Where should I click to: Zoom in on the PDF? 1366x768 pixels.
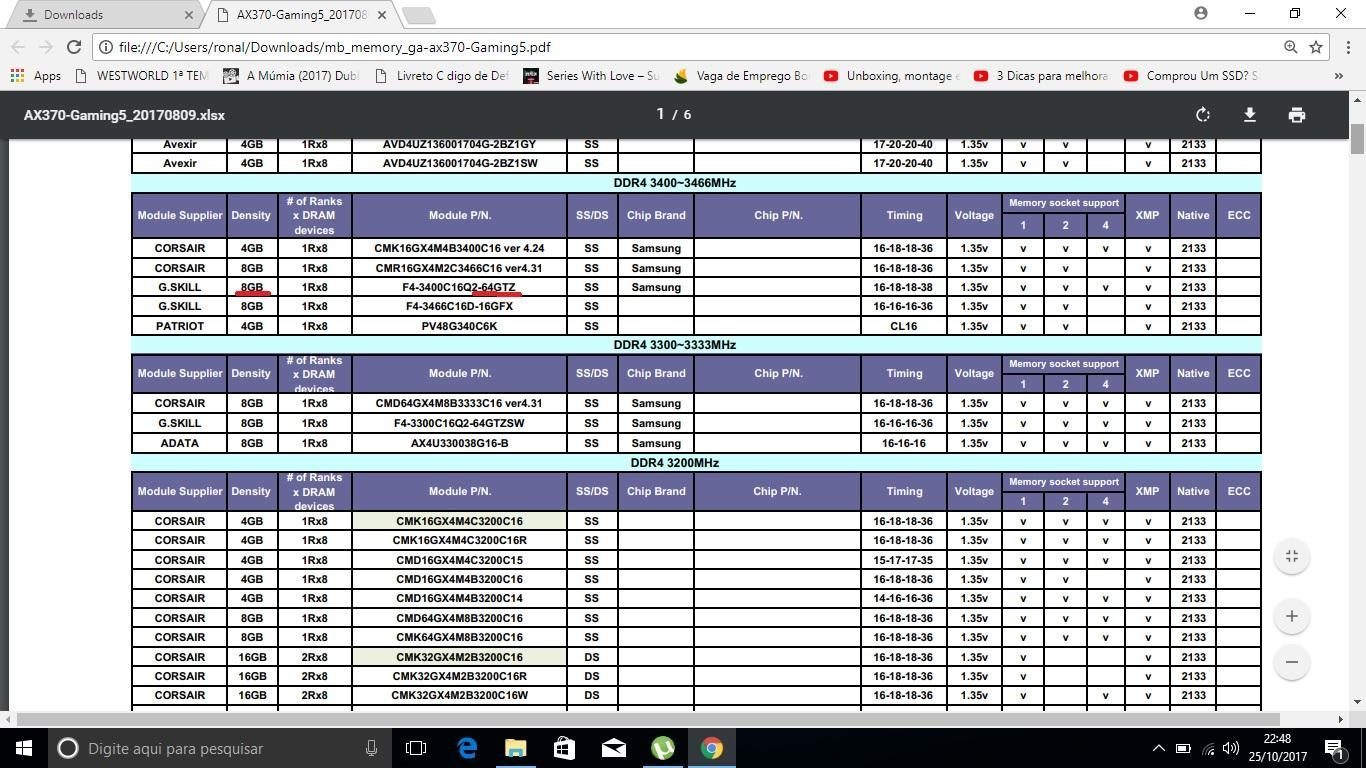(x=1292, y=616)
